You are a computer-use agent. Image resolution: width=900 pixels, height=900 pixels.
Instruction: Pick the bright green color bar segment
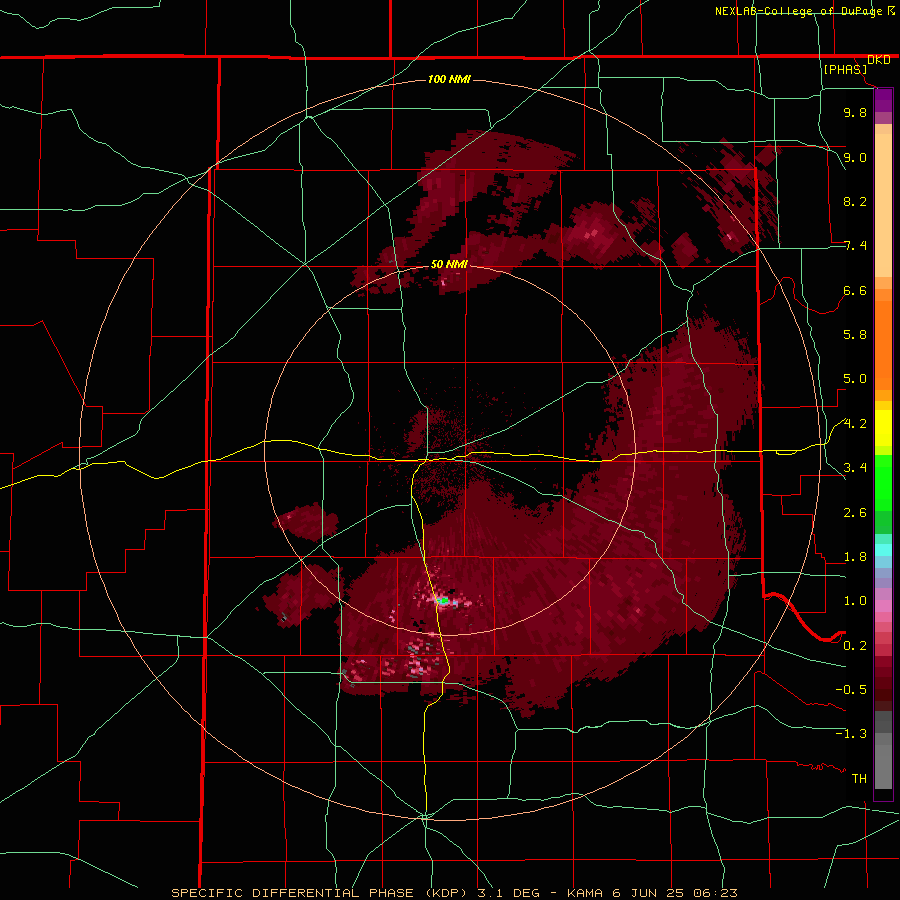[883, 483]
